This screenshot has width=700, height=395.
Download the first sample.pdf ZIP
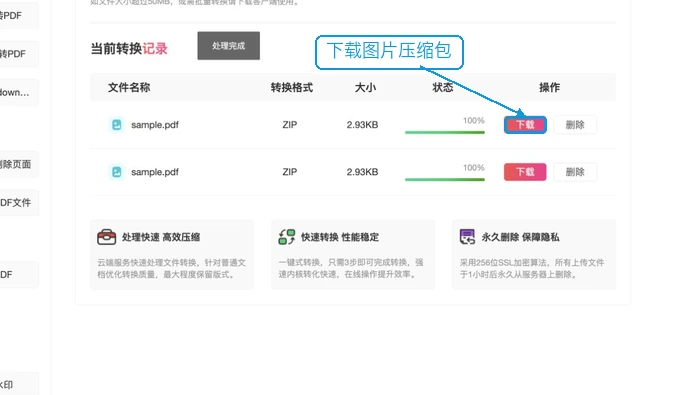[525, 125]
